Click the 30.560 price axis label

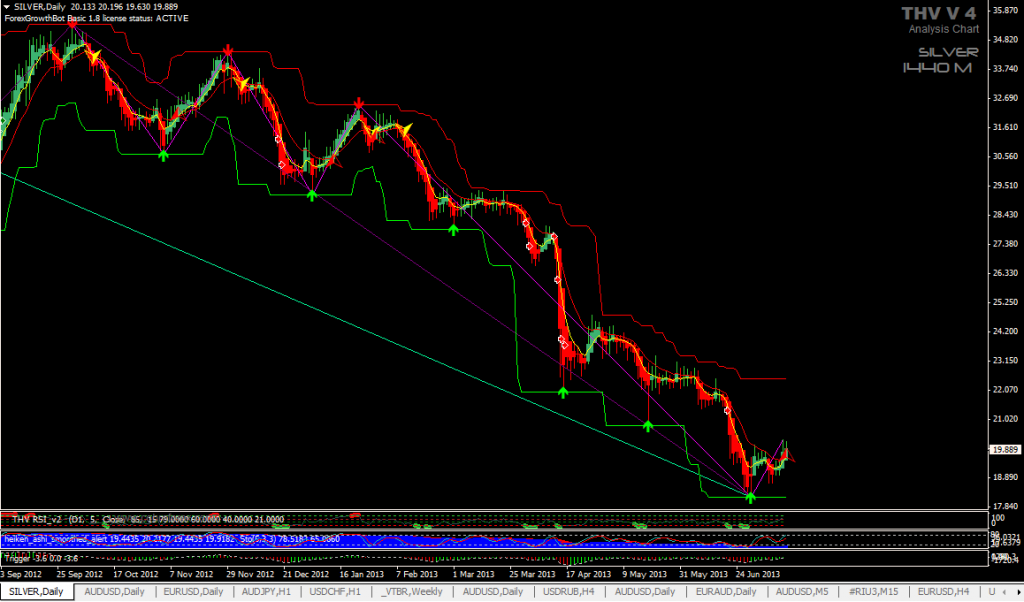click(1006, 156)
